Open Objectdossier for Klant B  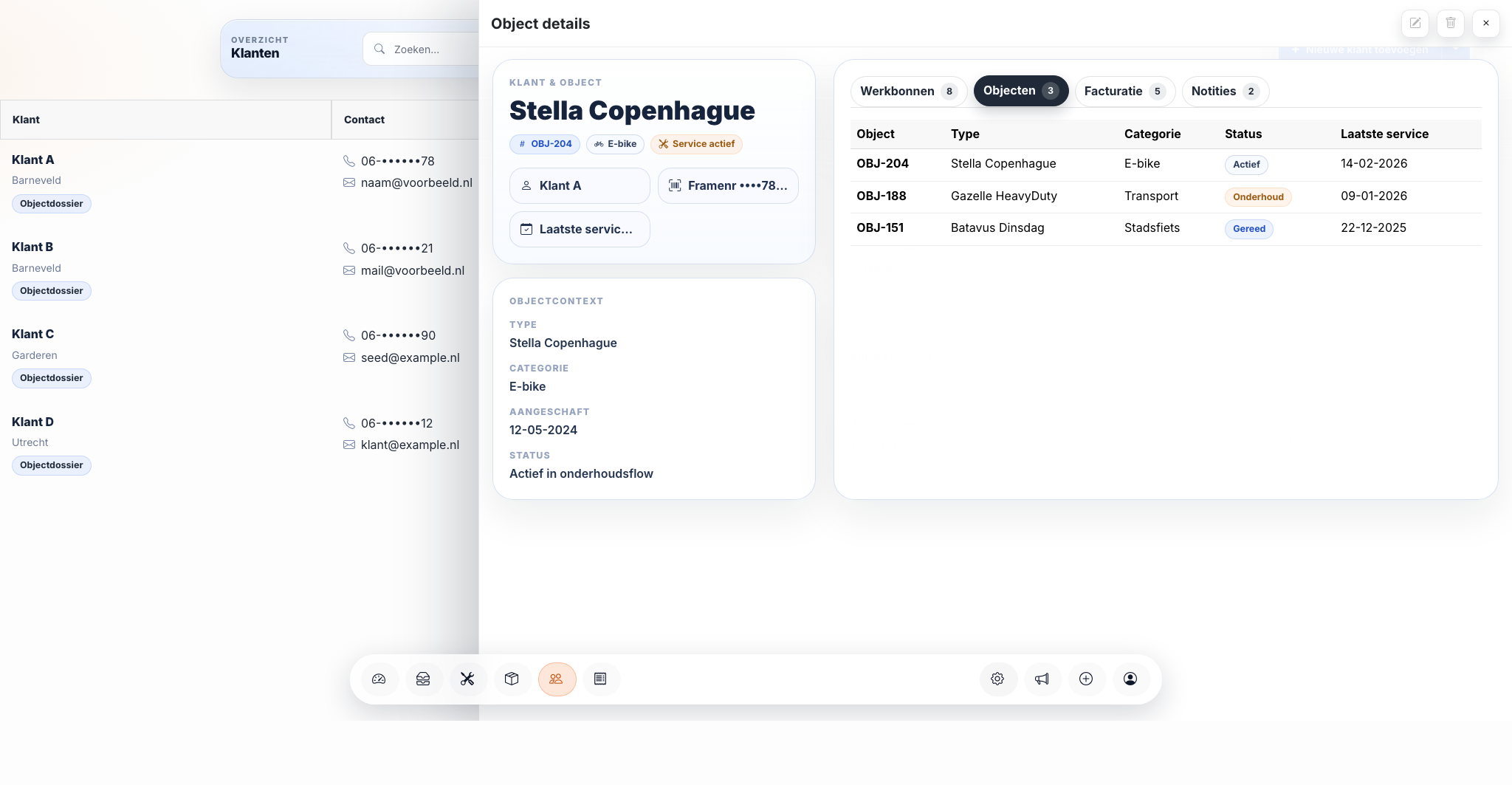pyautogui.click(x=52, y=291)
